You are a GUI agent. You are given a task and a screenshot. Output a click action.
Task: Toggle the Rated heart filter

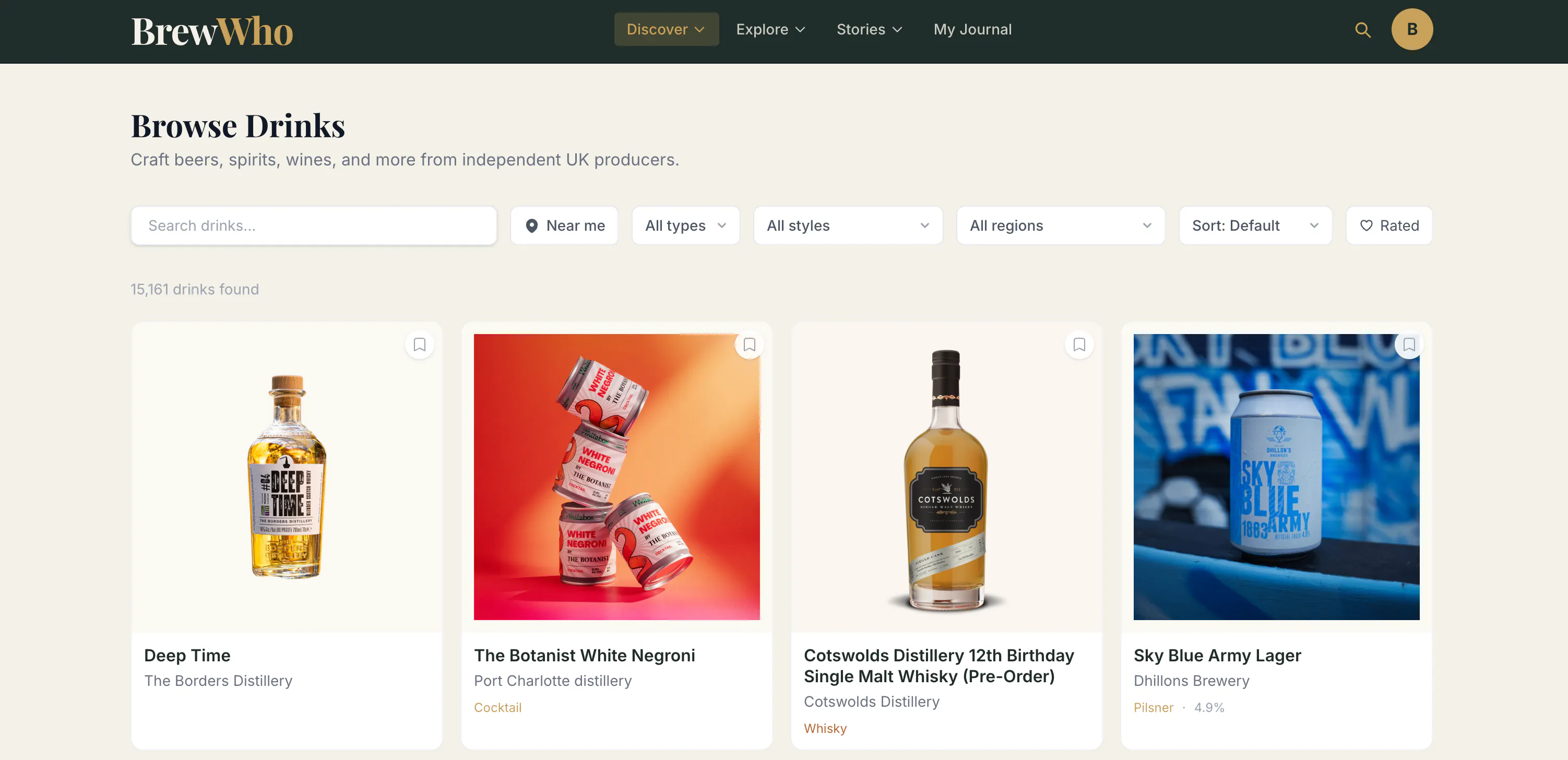click(x=1389, y=225)
